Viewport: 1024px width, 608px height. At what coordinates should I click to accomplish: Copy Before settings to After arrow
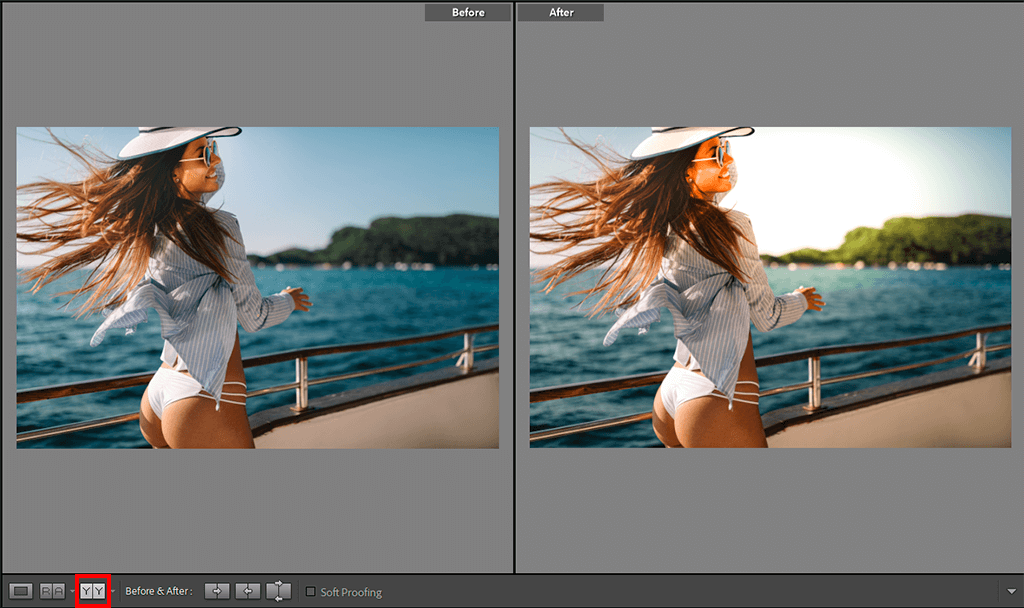[x=217, y=591]
